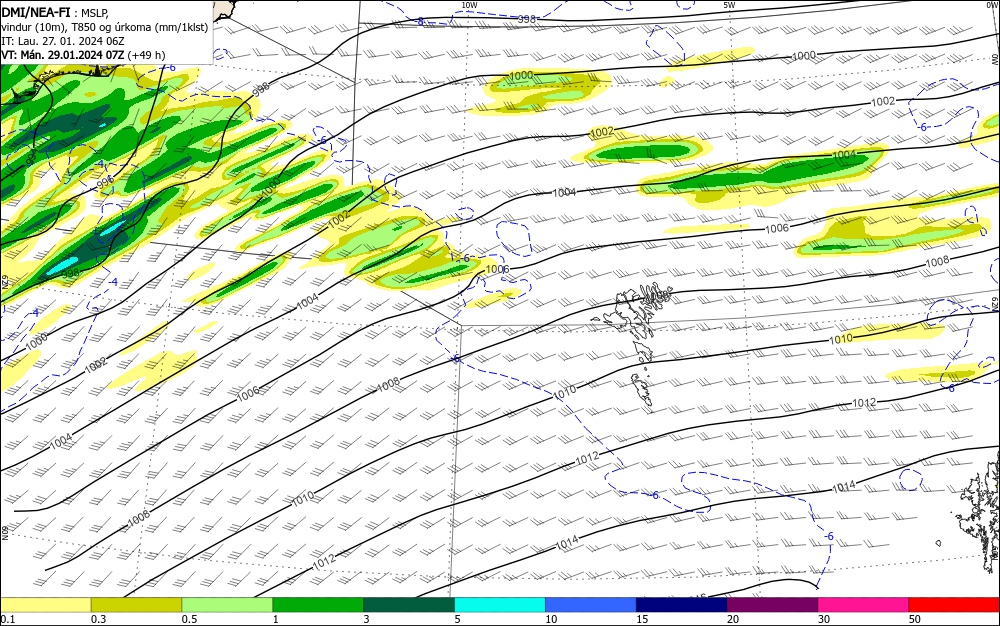Pick the bright blue 10–15 legend swatch
This screenshot has height=626, width=1000.
click(591, 605)
